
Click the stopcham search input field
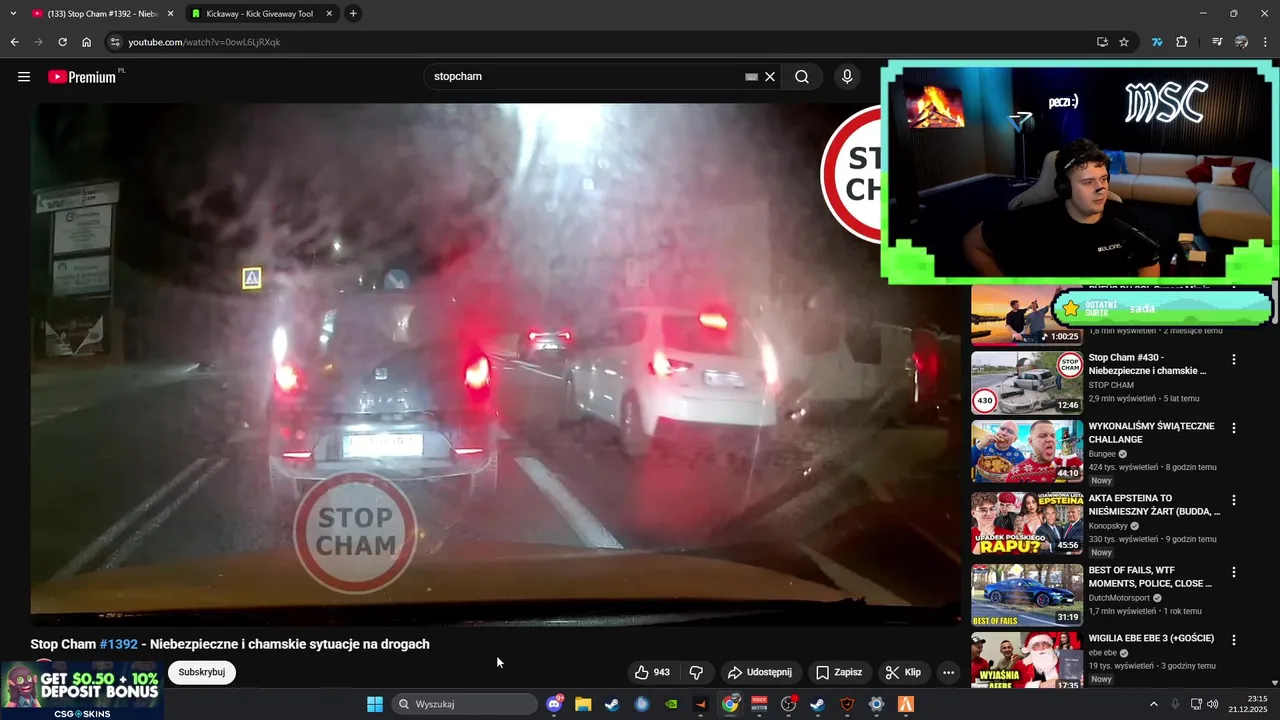585,77
